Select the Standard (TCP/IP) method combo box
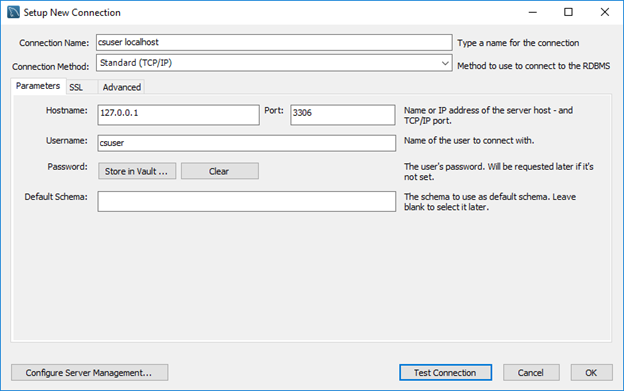 [x=274, y=63]
